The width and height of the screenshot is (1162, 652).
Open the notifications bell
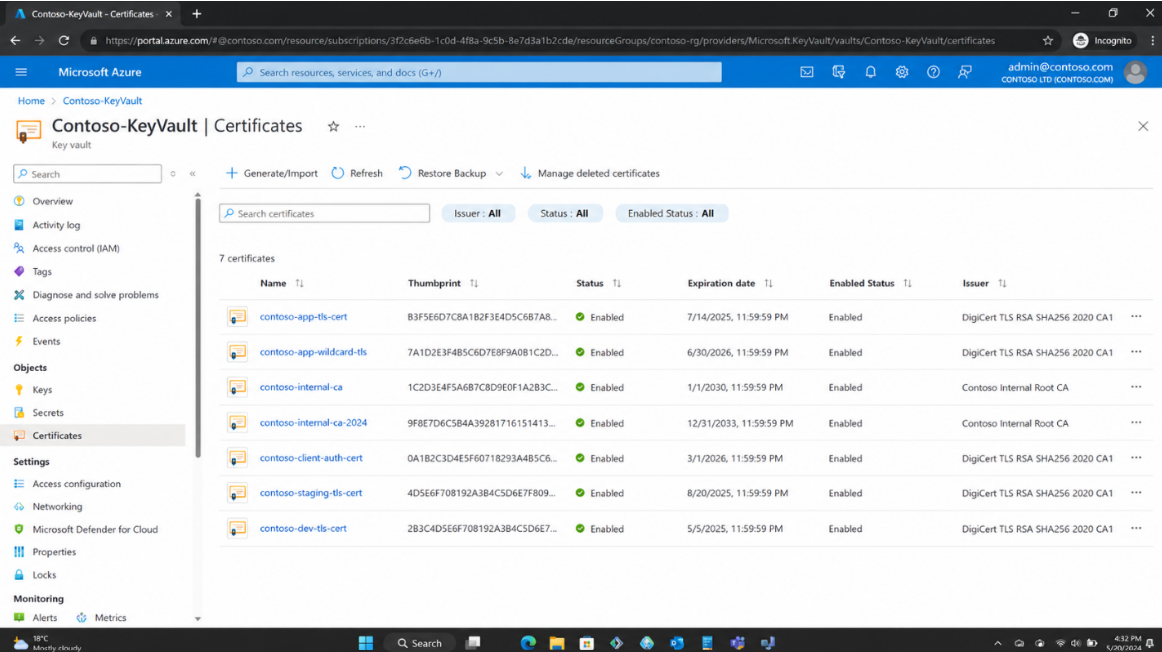click(870, 72)
